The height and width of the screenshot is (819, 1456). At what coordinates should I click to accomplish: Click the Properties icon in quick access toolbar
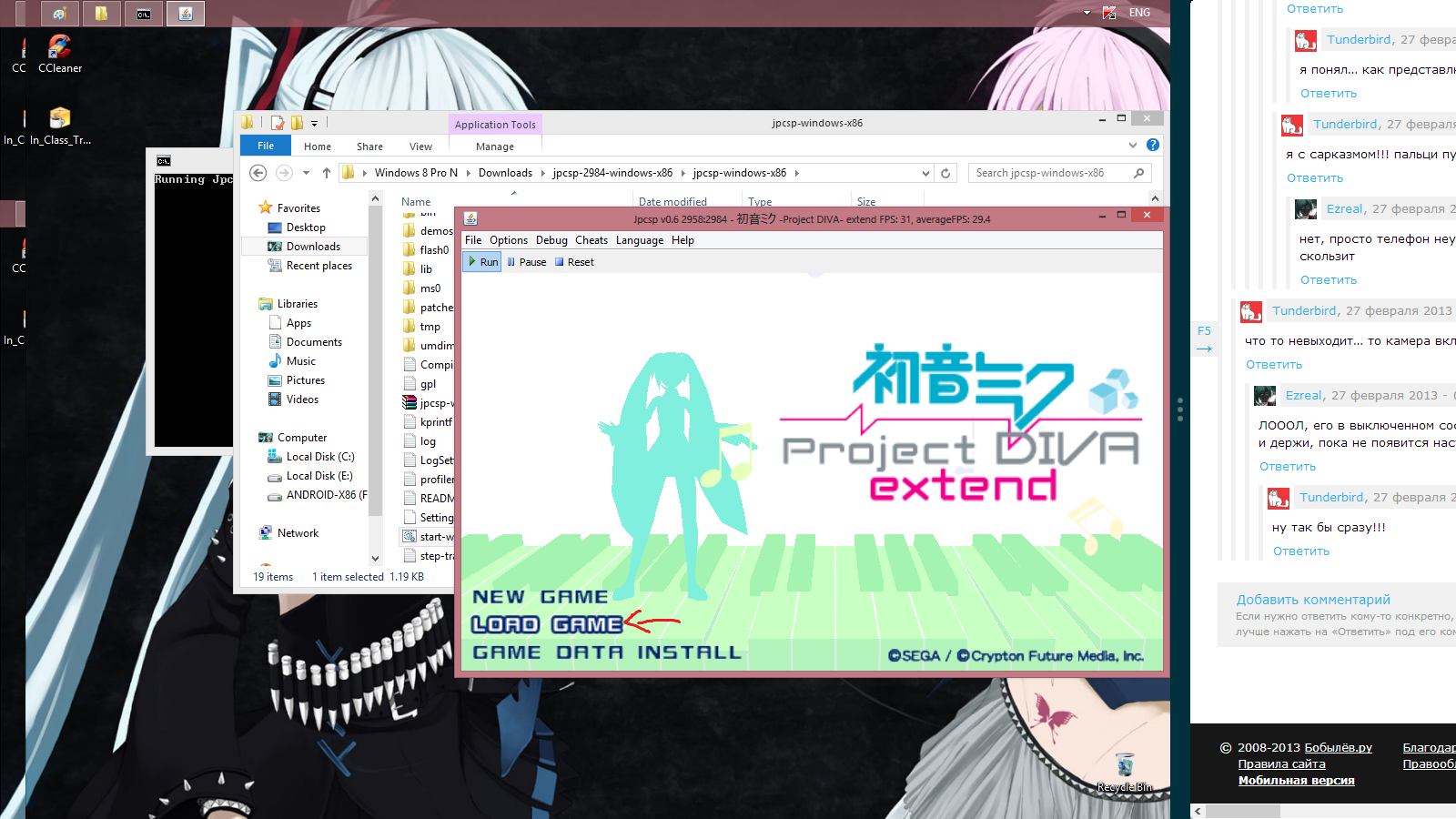click(x=278, y=123)
